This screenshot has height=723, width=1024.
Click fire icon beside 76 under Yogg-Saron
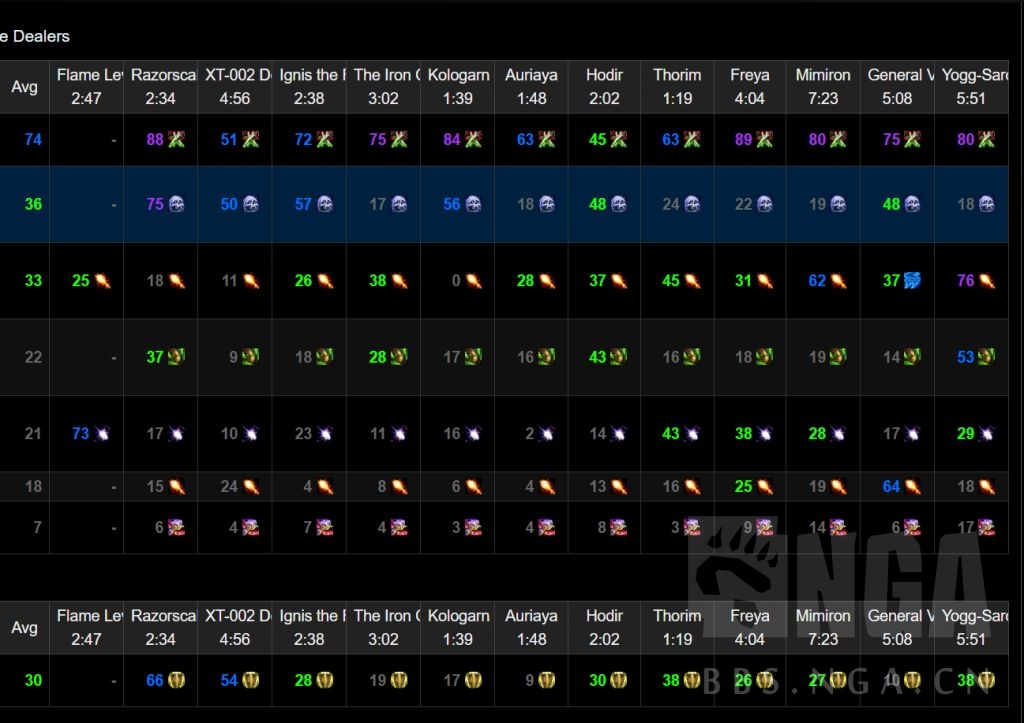coord(987,281)
